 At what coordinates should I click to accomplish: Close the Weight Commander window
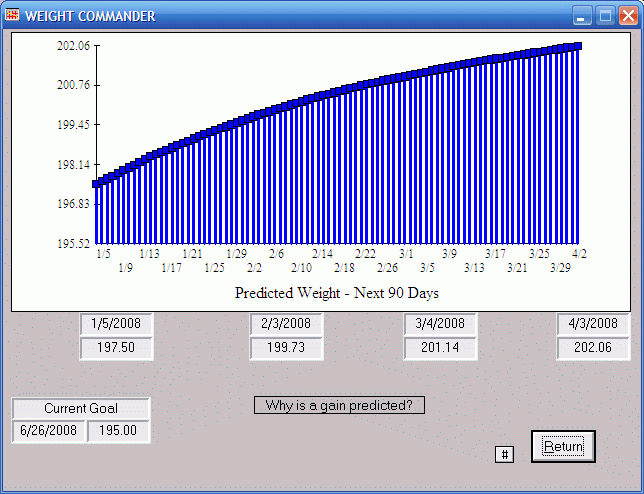pos(628,15)
